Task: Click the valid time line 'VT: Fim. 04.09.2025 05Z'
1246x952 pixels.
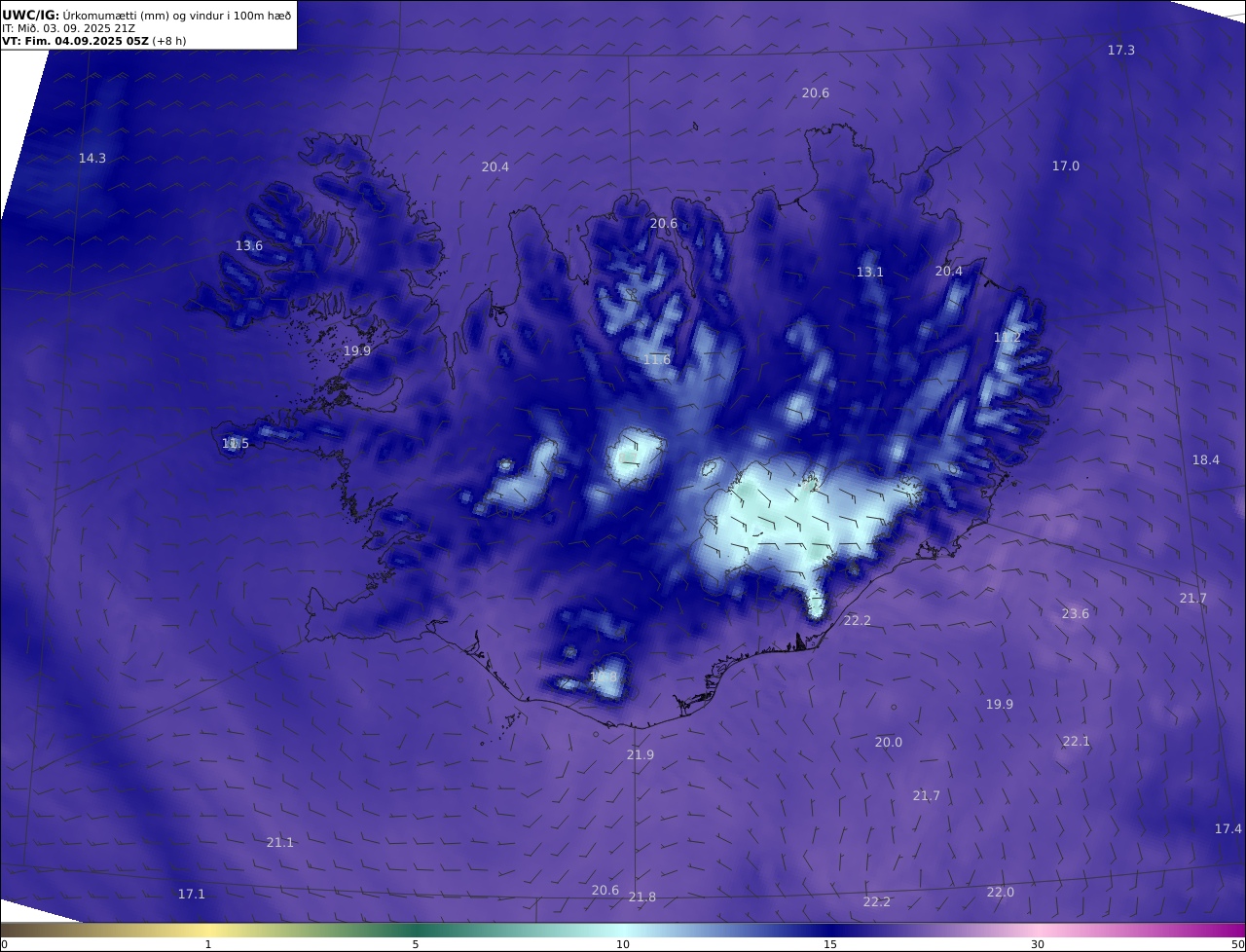Action: pyautogui.click(x=76, y=41)
